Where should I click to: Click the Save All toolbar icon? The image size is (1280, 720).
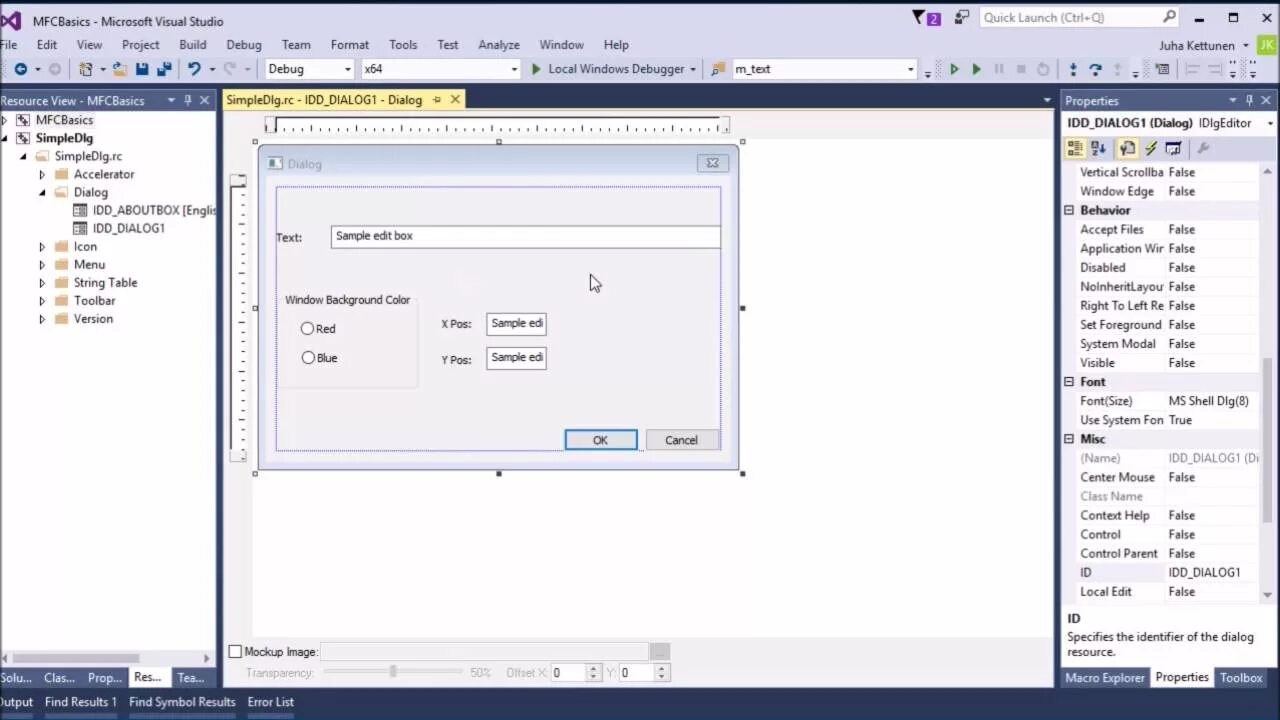(163, 69)
